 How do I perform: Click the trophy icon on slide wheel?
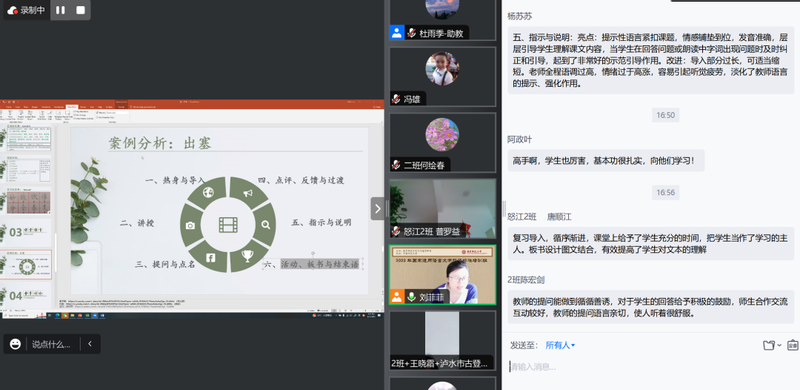click(x=247, y=256)
